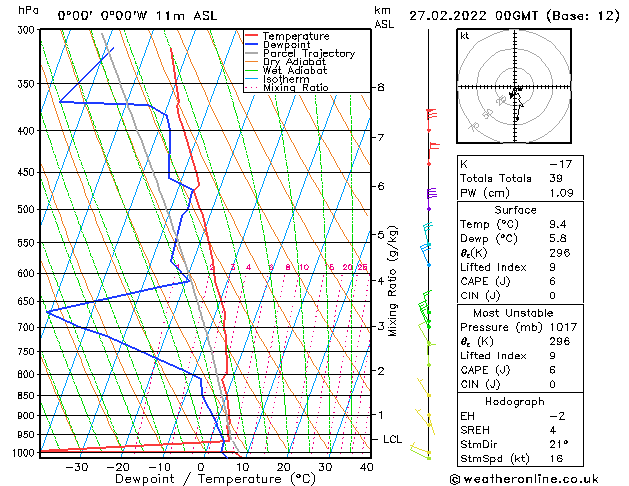The height and width of the screenshot is (486, 629).
Task: Click the StmSpd (kt) value 16
Action: click(556, 458)
